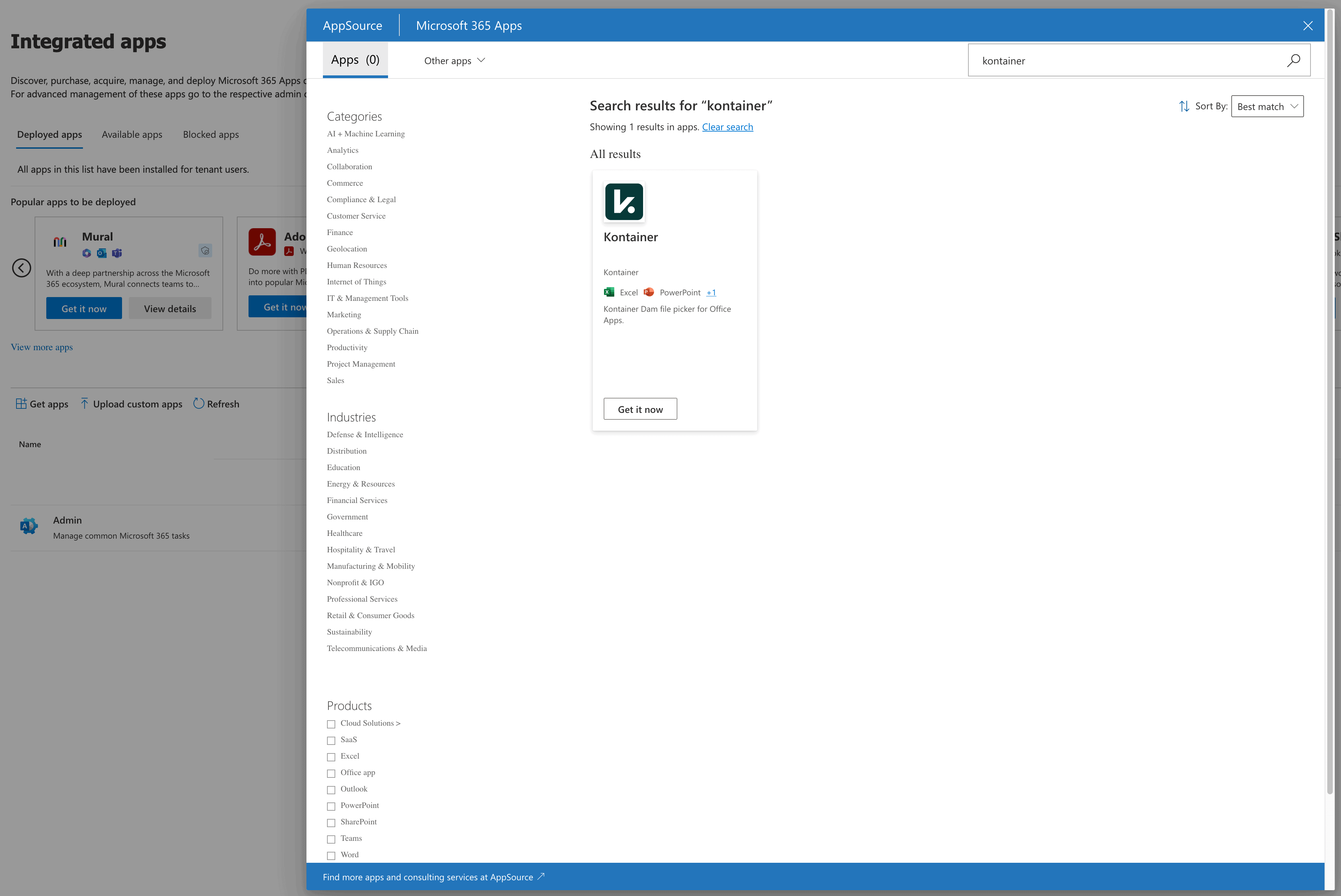Click the Clear search link

click(x=727, y=127)
